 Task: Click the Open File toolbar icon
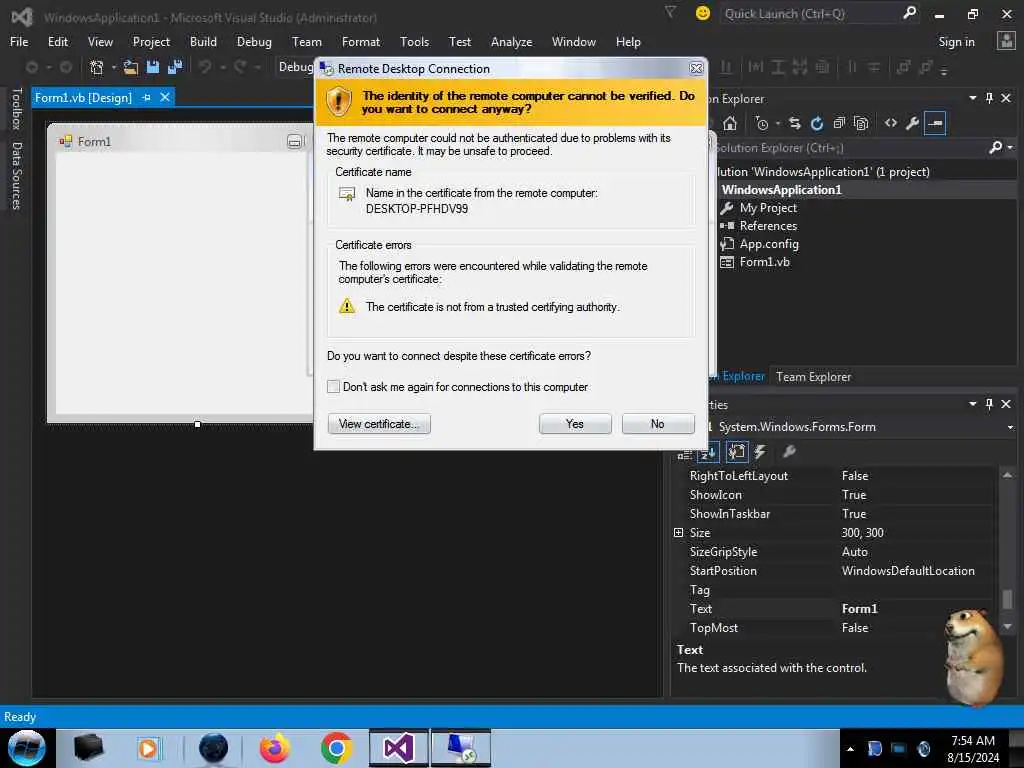tap(131, 67)
